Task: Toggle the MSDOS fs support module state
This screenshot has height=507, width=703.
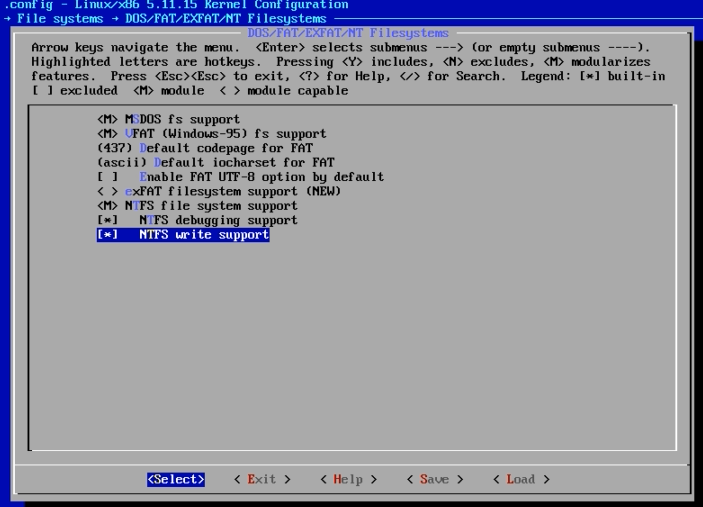Action: [169, 120]
